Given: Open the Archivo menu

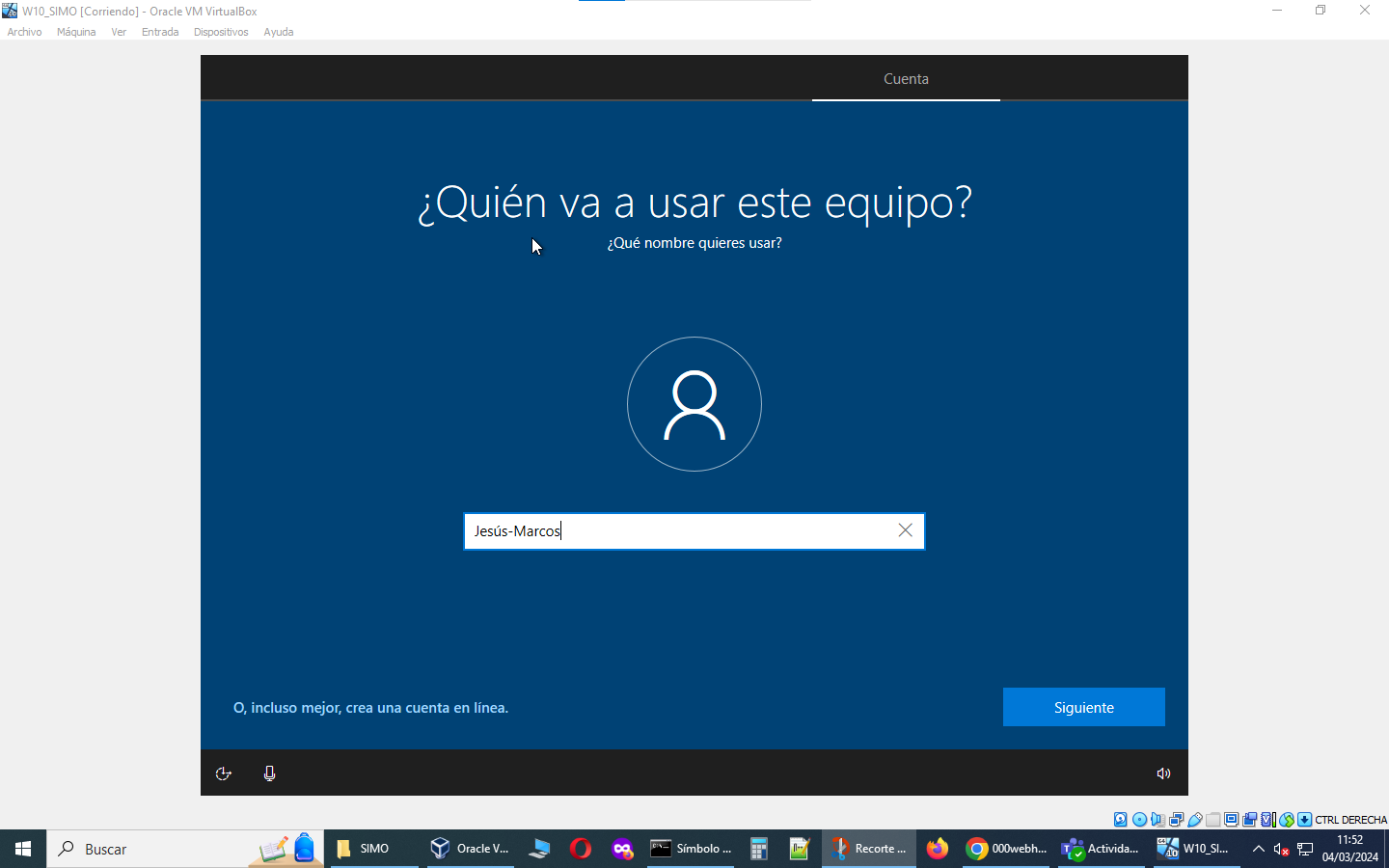Looking at the screenshot, I should (x=24, y=32).
